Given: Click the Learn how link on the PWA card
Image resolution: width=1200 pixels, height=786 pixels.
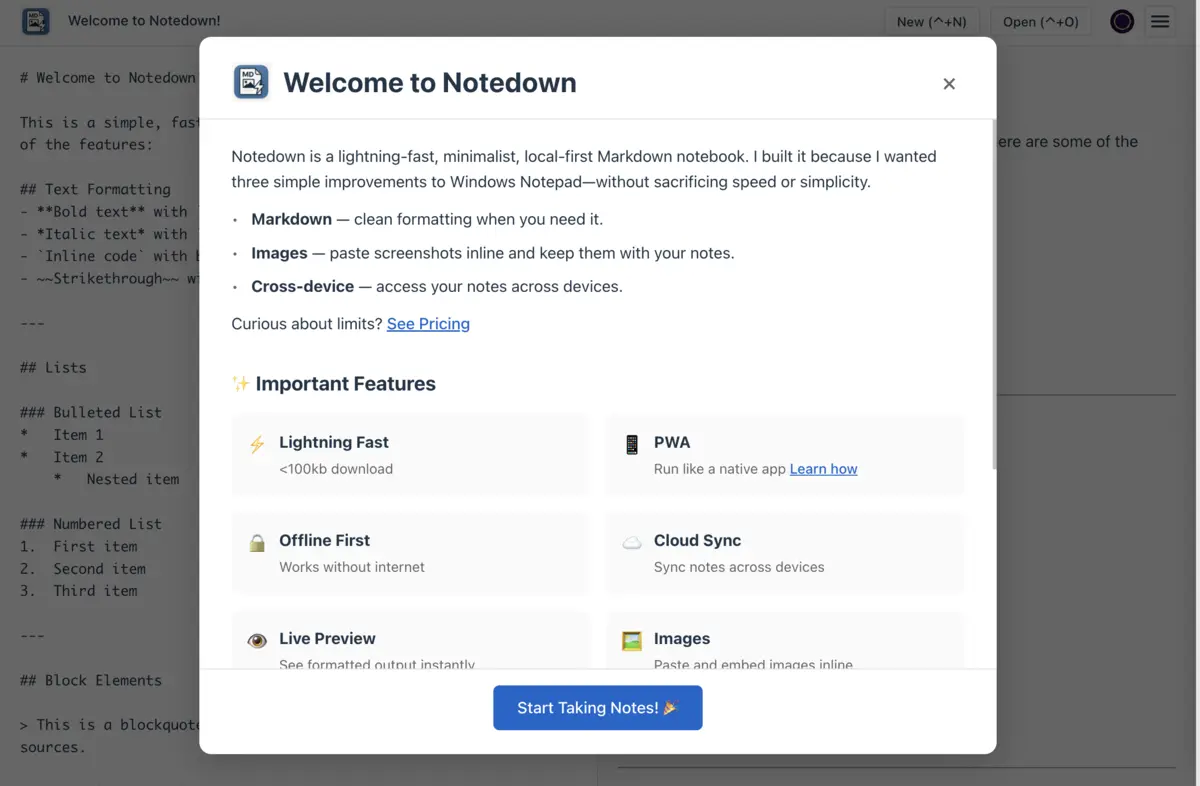Looking at the screenshot, I should [823, 468].
